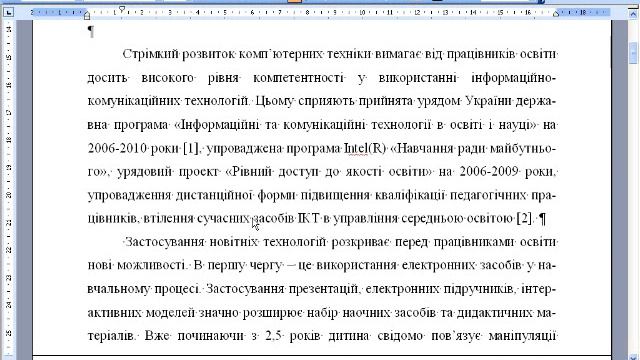Viewport: 640px width, 360px height.
Task: Click the word "кваліфікації"
Action: [410, 196]
